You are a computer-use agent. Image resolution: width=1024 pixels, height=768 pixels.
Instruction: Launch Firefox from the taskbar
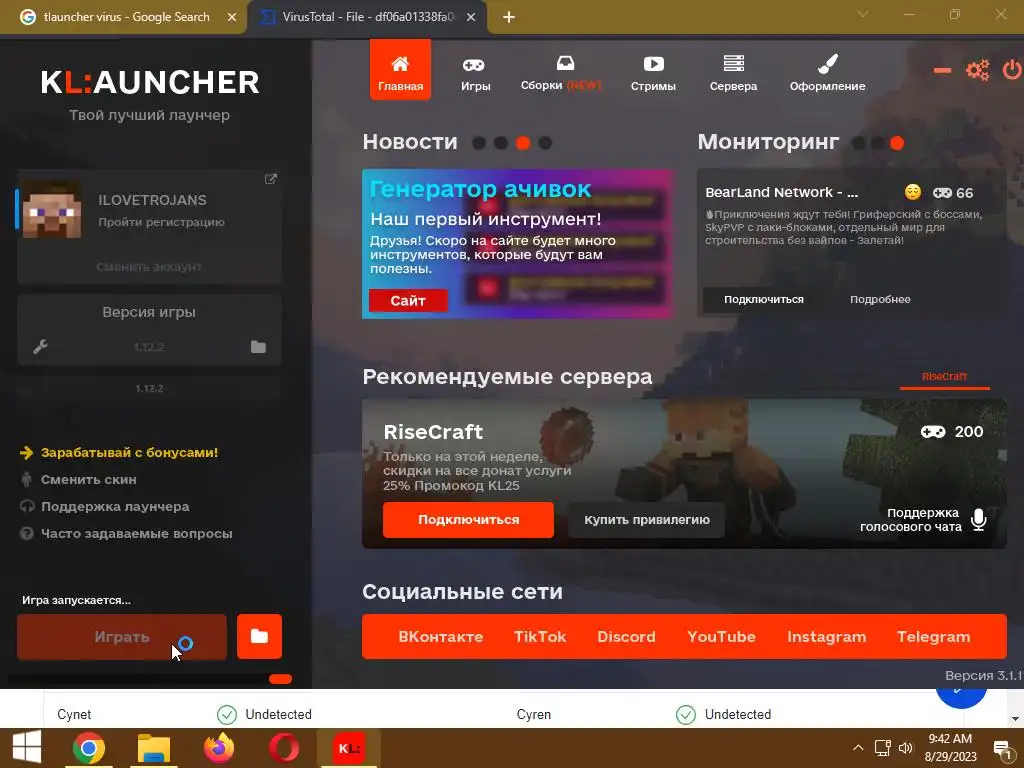click(x=219, y=748)
